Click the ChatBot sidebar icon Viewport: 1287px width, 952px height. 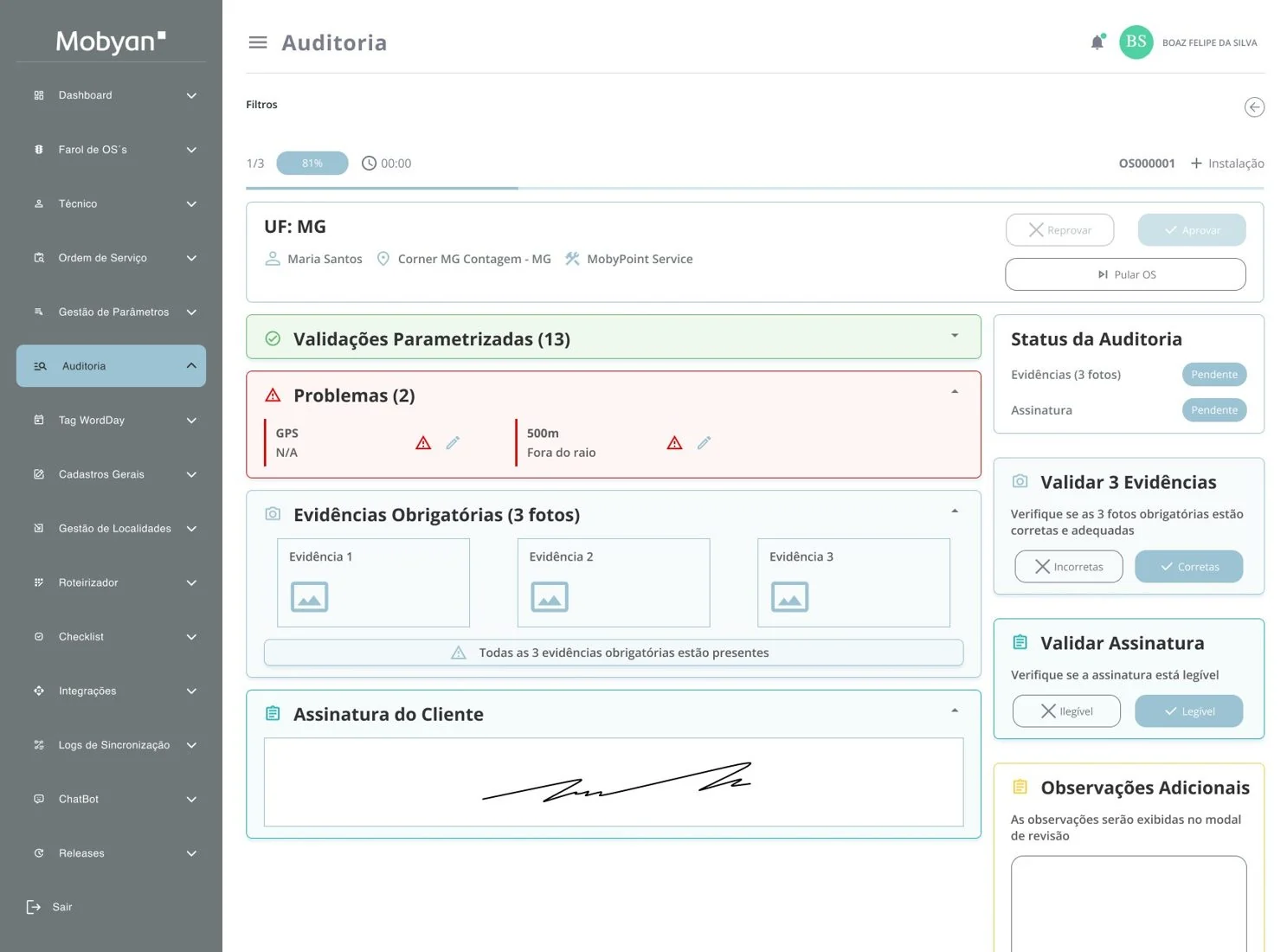39,799
